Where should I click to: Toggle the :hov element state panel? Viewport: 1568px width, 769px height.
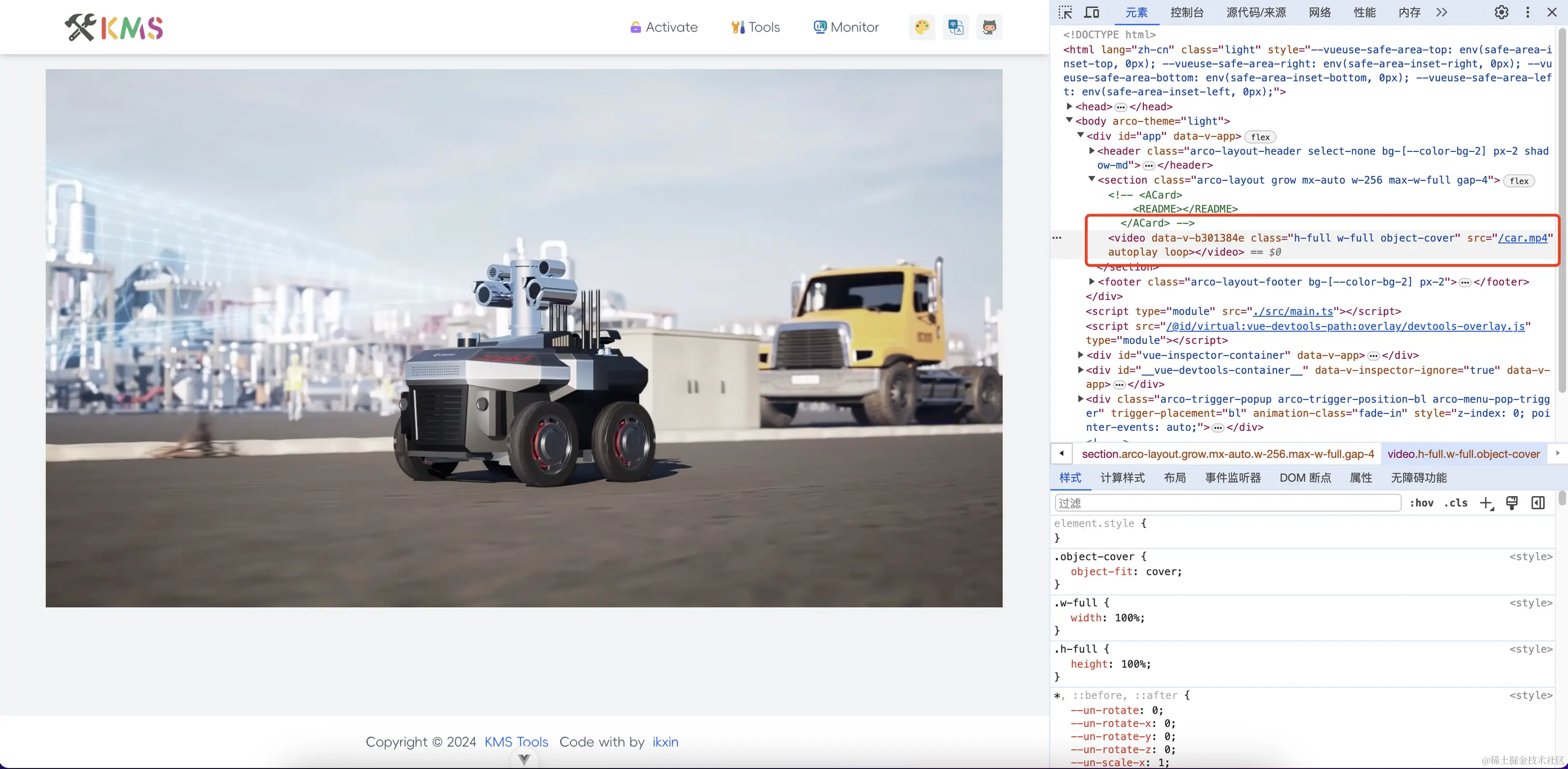[1422, 503]
